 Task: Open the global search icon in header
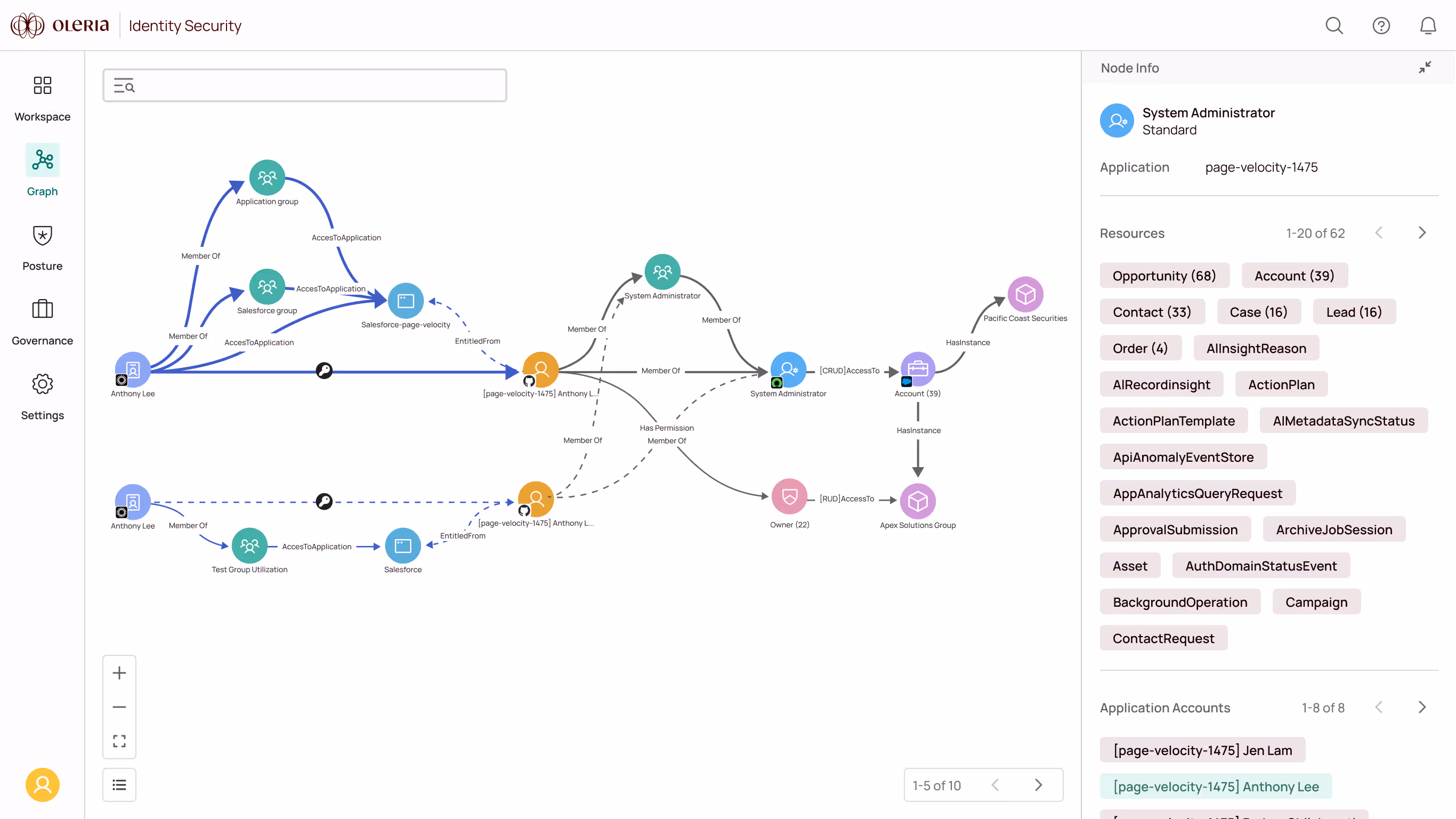point(1334,26)
